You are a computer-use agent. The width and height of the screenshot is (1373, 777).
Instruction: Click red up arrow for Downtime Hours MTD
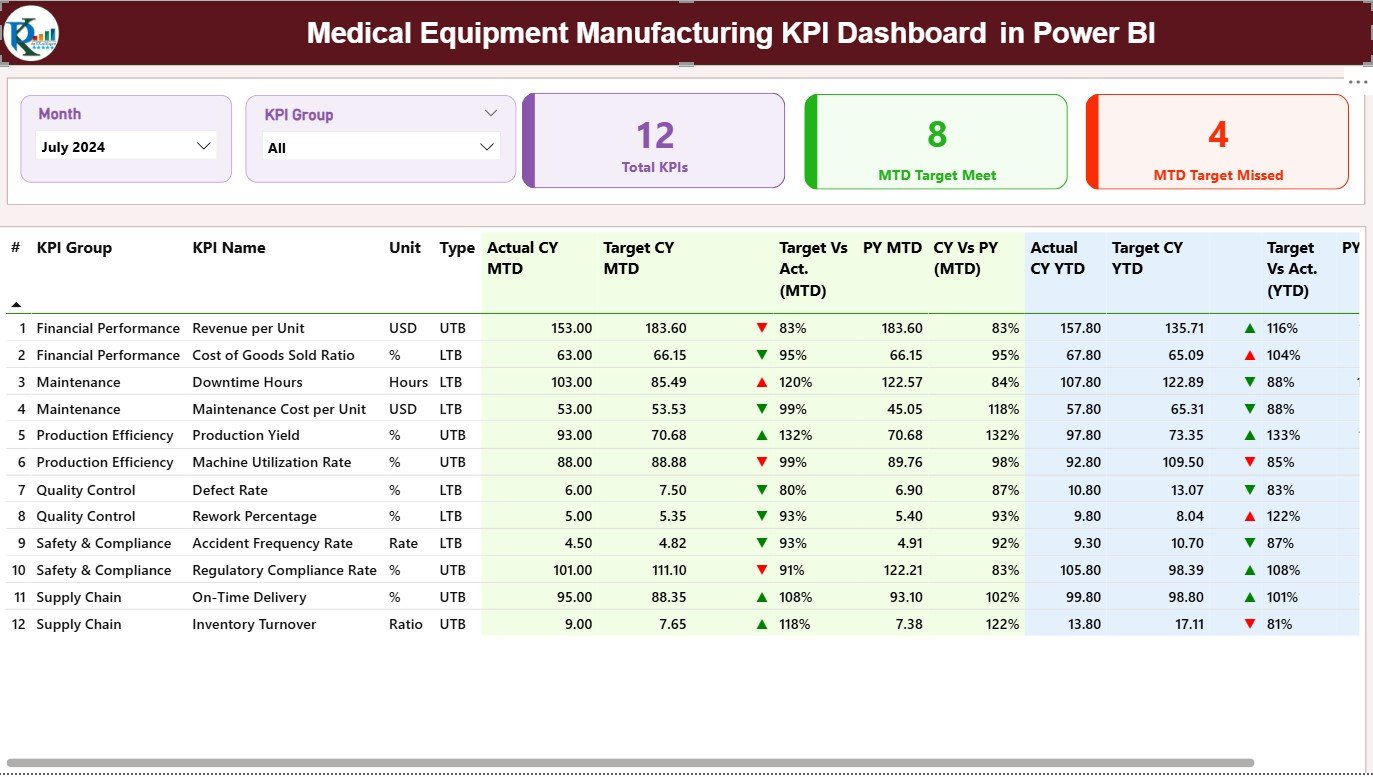click(x=762, y=382)
